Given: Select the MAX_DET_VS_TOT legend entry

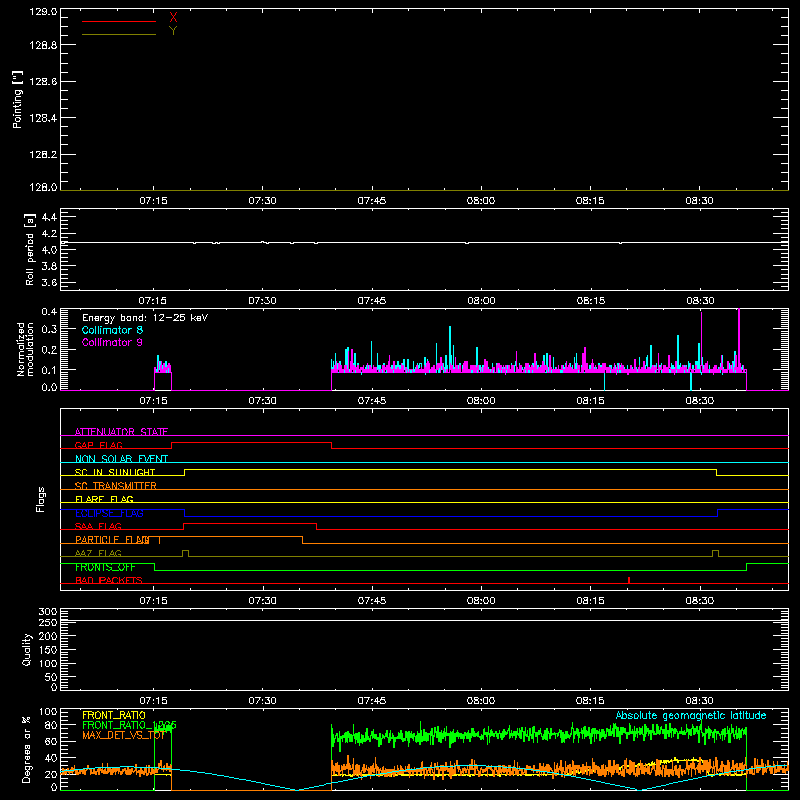Looking at the screenshot, I should pyautogui.click(x=124, y=735).
